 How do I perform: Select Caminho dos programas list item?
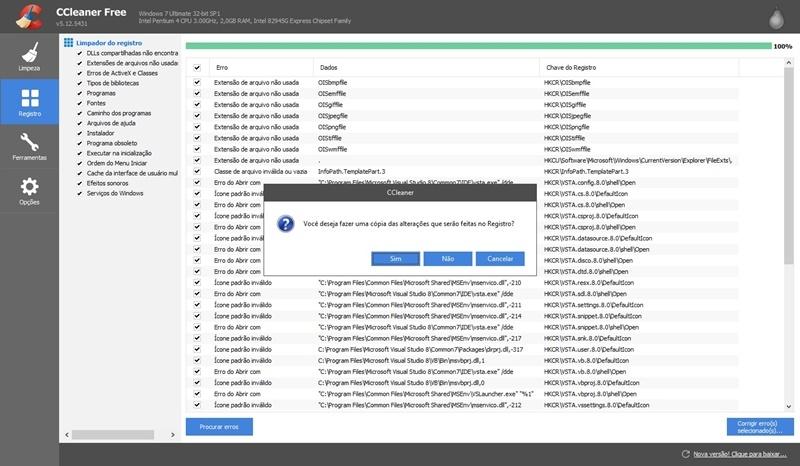119,113
